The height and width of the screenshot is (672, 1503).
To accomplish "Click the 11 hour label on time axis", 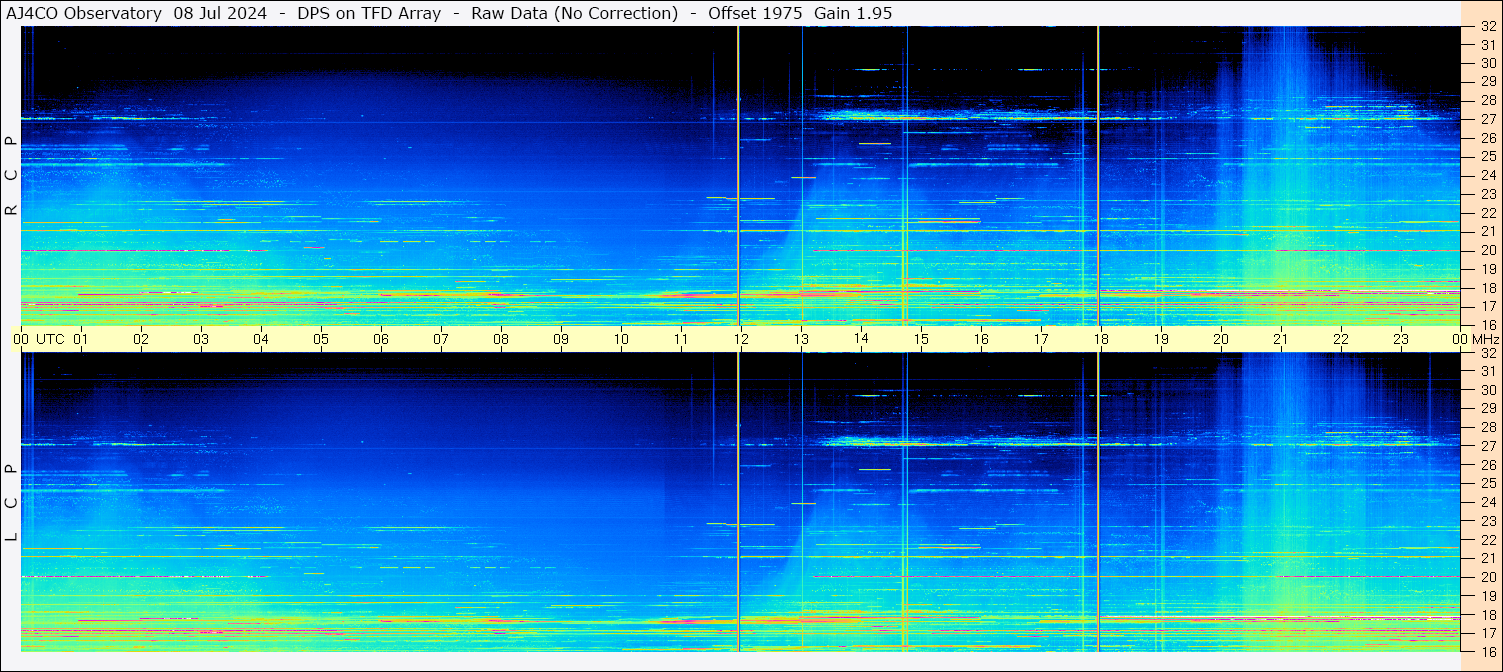I will pos(681,339).
